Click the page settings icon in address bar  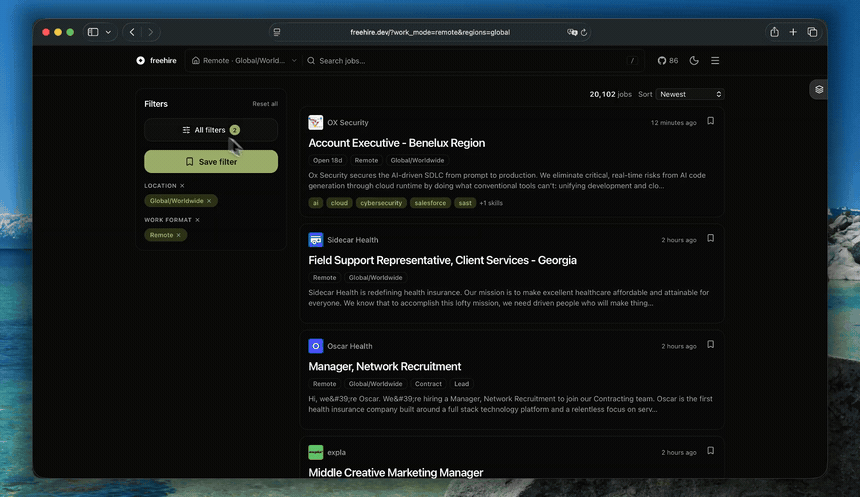tap(277, 32)
